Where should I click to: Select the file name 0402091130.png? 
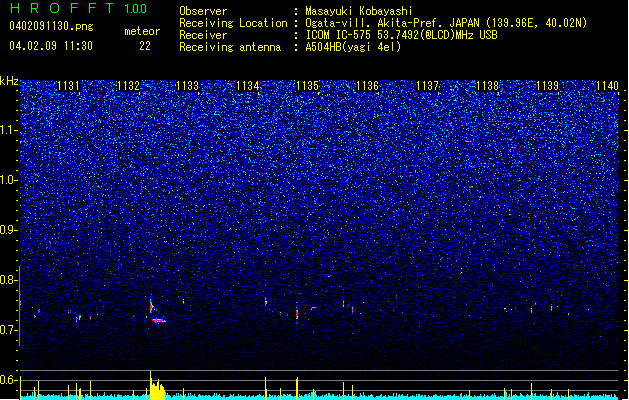click(x=51, y=26)
